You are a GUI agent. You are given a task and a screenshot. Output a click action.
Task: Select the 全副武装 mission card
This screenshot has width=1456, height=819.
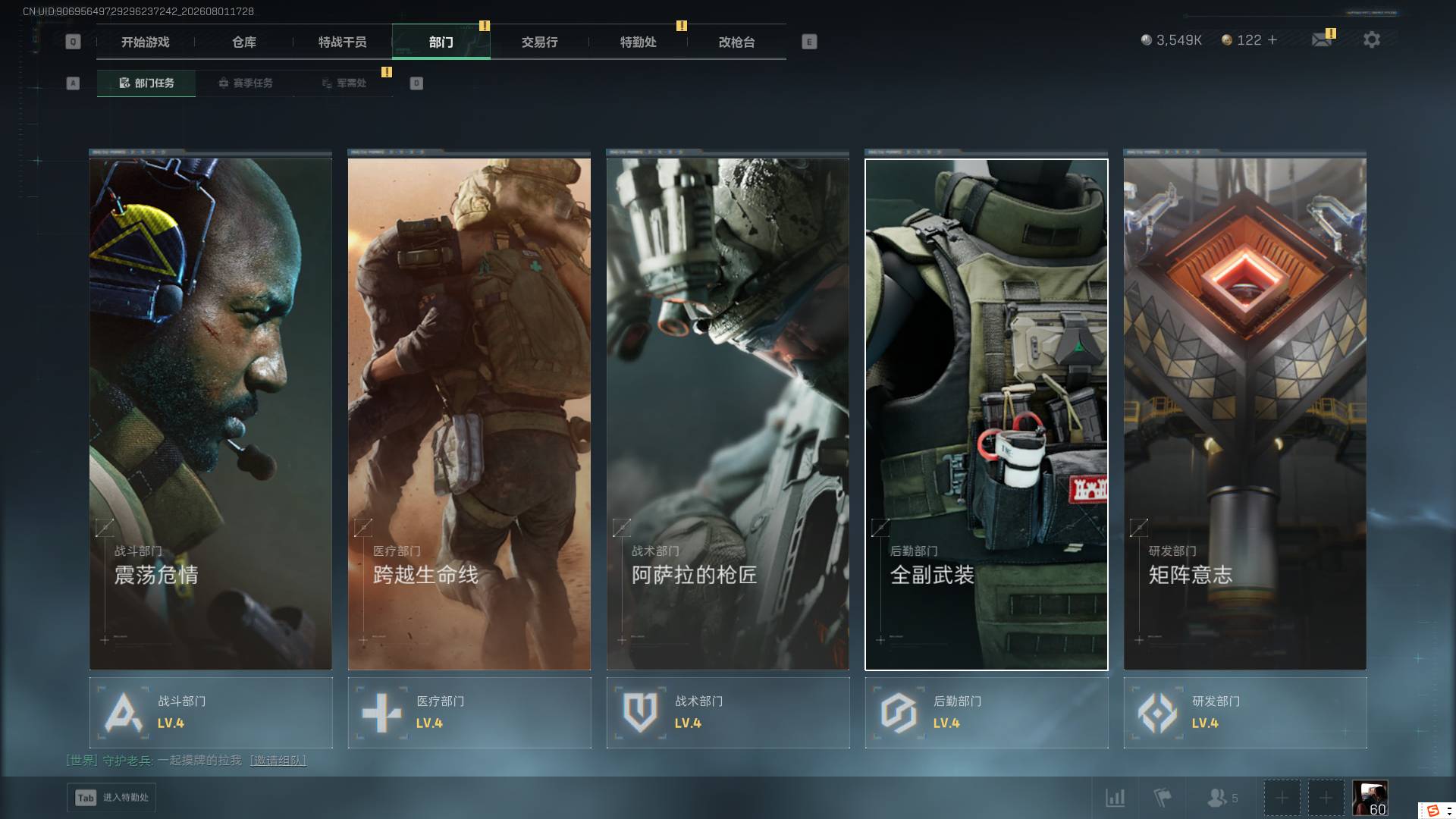pyautogui.click(x=987, y=414)
